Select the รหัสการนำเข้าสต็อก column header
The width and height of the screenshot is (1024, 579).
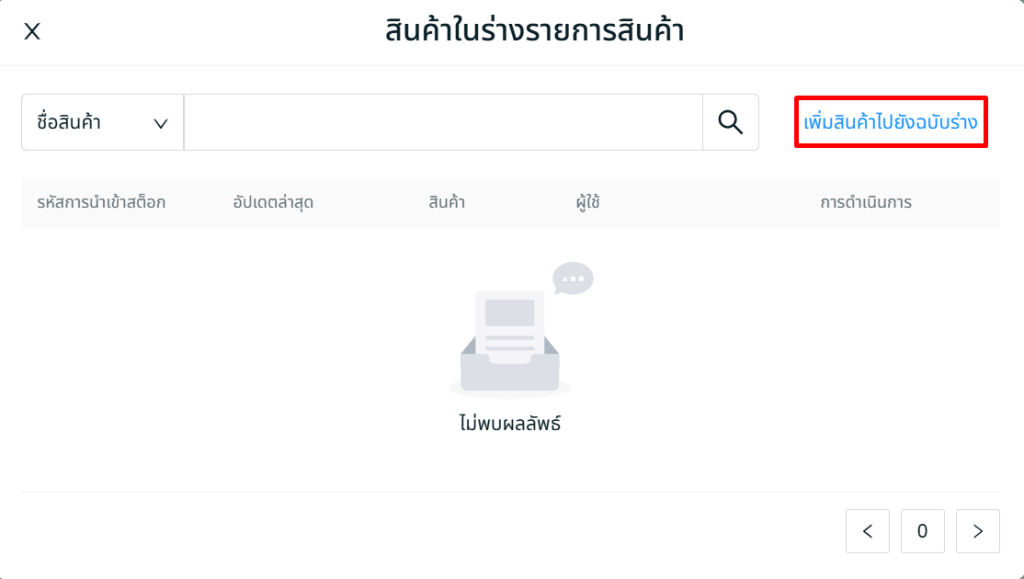[x=101, y=202]
